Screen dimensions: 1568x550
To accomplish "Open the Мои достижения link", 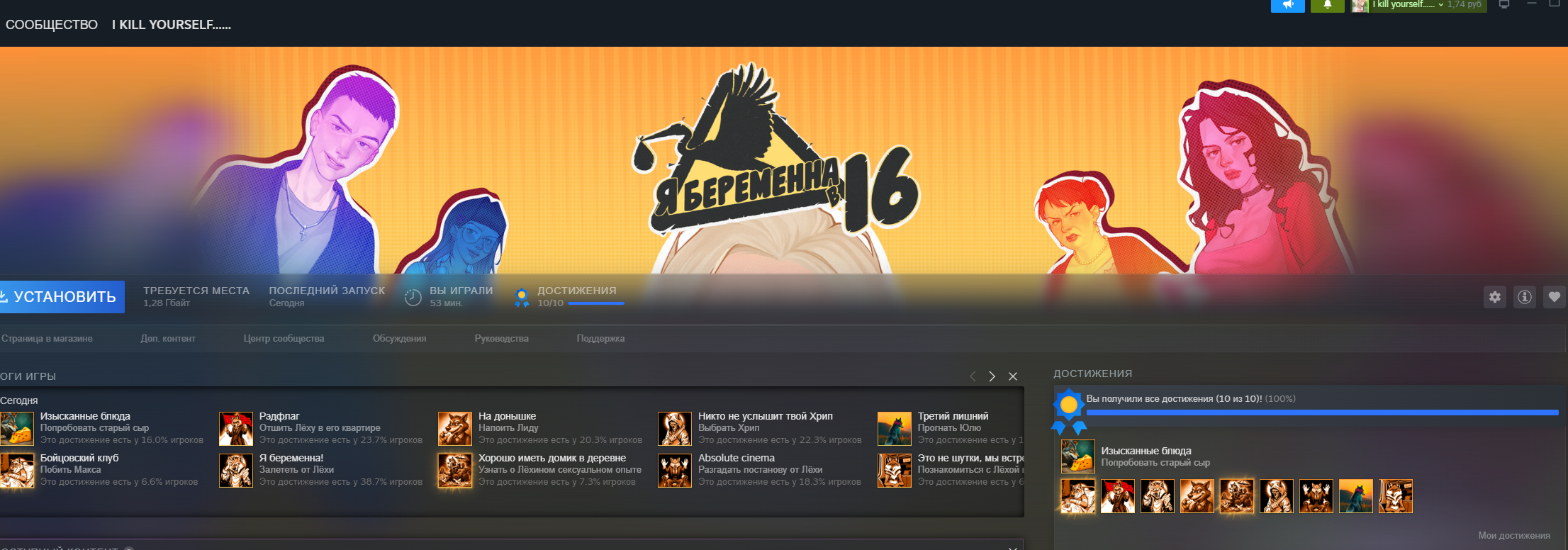I will (x=1514, y=536).
